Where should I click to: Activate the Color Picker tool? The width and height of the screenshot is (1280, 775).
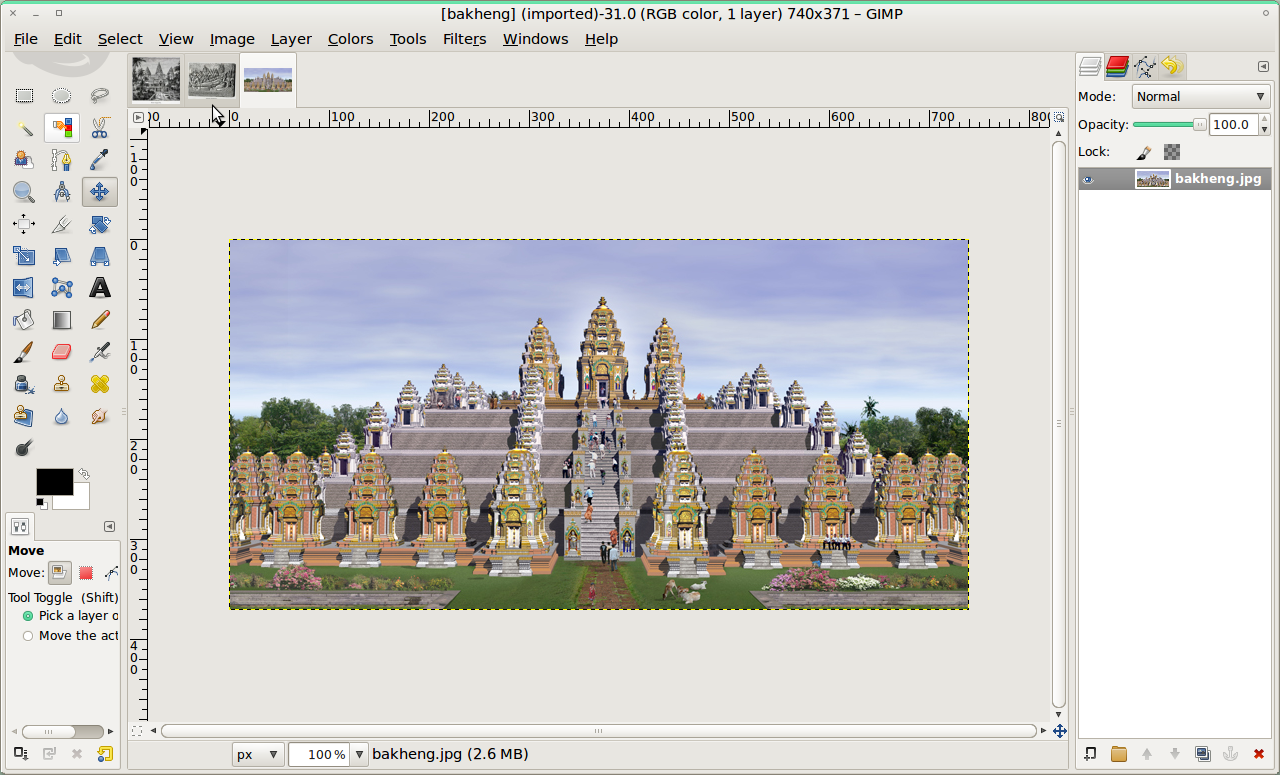coord(99,160)
